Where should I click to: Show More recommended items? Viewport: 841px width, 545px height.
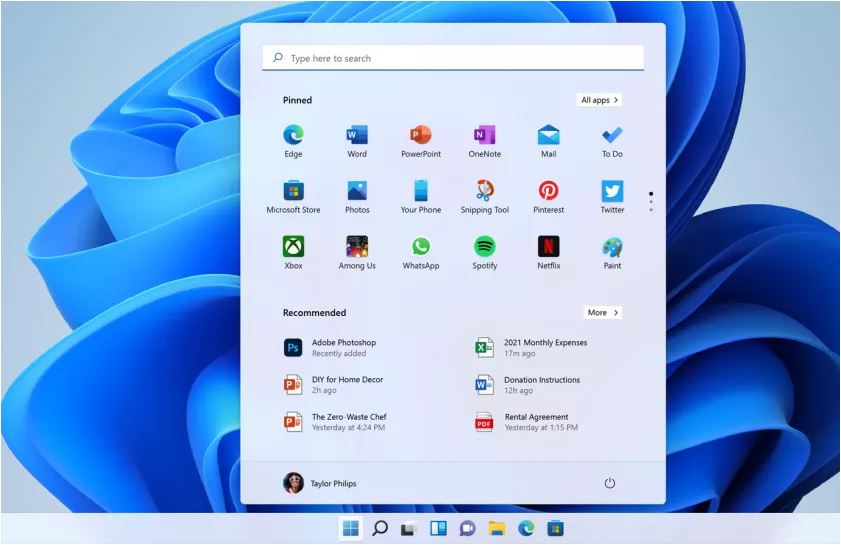click(x=603, y=312)
